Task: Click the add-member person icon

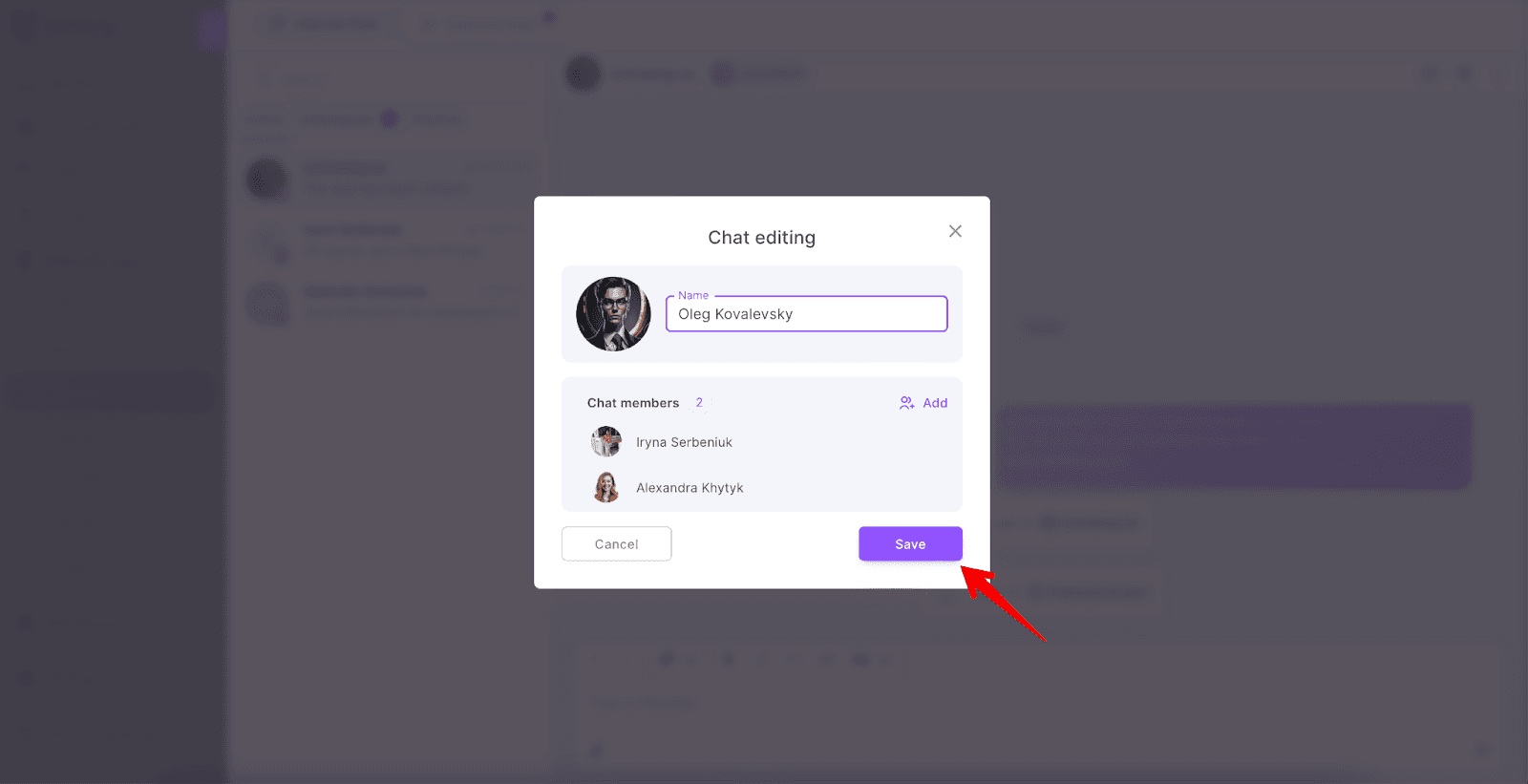Action: tap(906, 403)
